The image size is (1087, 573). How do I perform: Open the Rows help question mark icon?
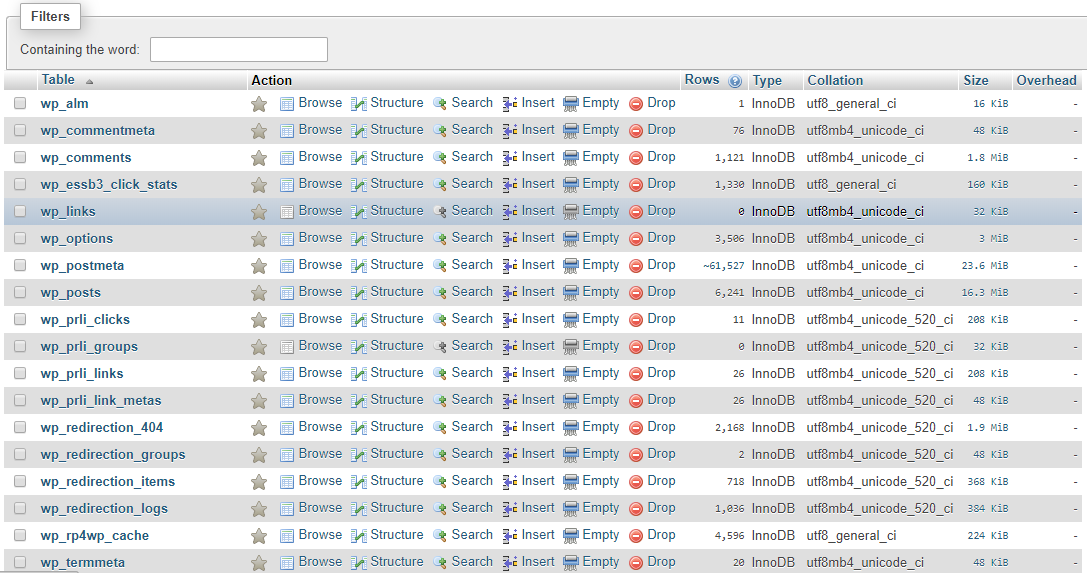click(x=736, y=81)
